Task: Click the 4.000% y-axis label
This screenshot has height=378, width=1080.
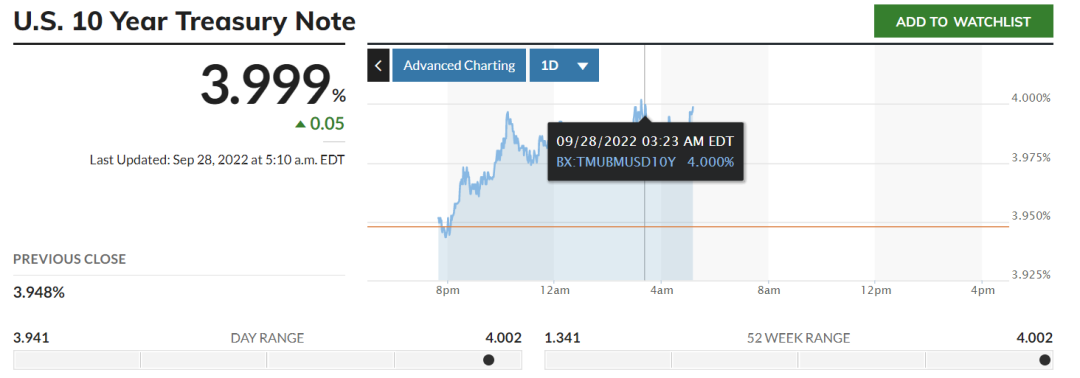Action: point(1031,98)
